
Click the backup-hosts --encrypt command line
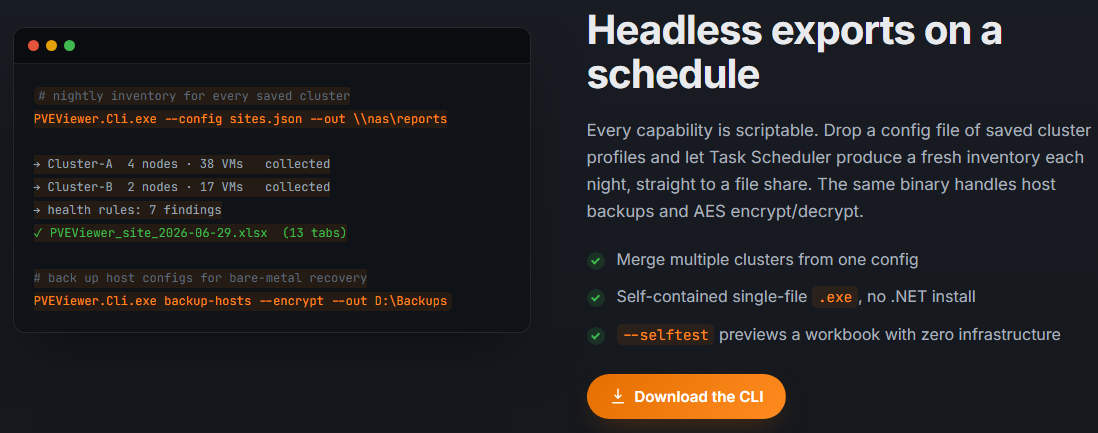[x=242, y=301]
